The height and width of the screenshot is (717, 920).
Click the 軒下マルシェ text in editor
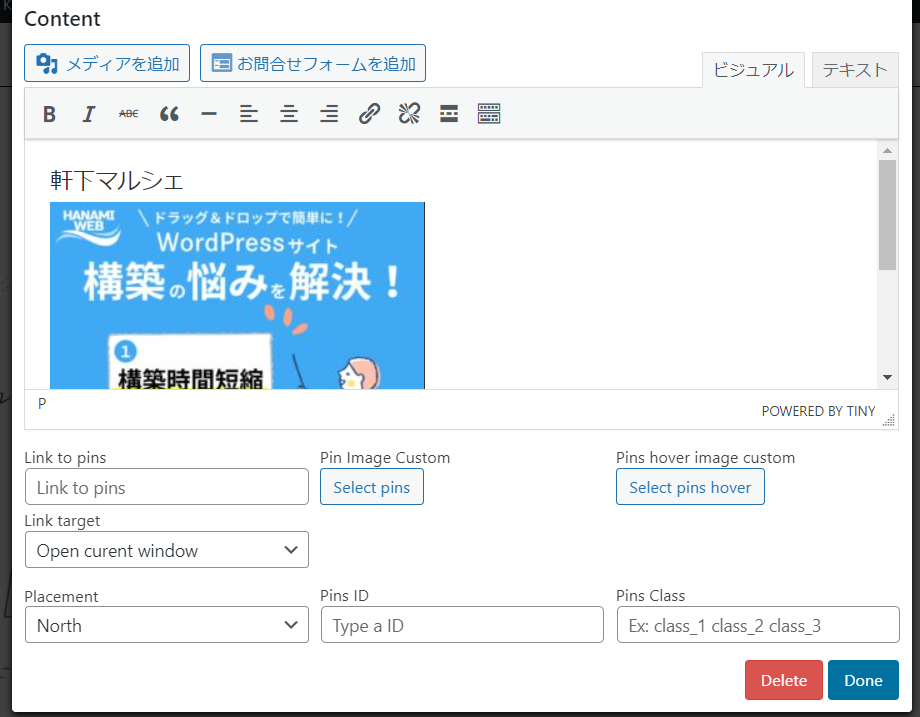coord(117,180)
